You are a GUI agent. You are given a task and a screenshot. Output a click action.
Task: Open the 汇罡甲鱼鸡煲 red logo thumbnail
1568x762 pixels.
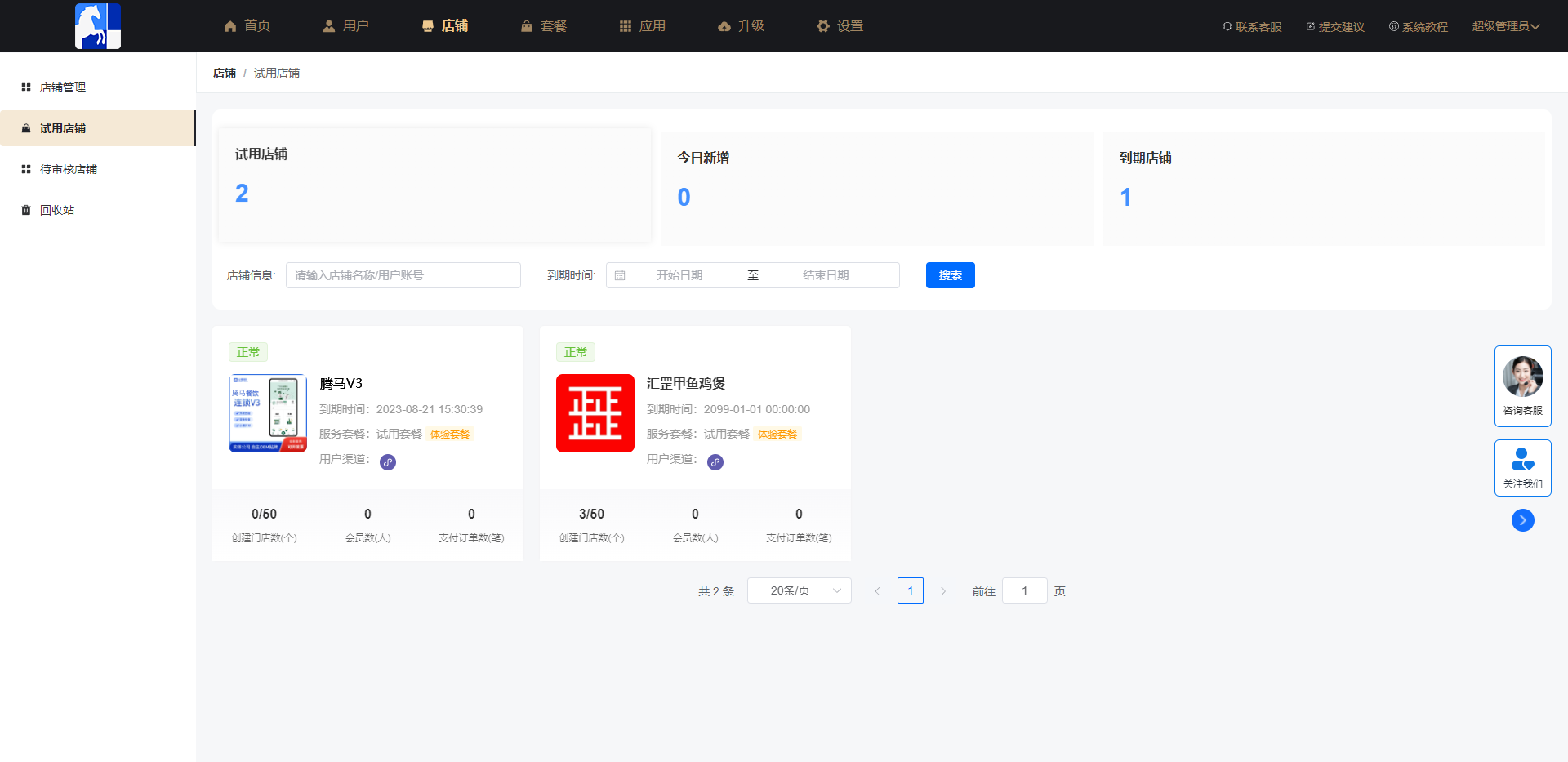[595, 413]
